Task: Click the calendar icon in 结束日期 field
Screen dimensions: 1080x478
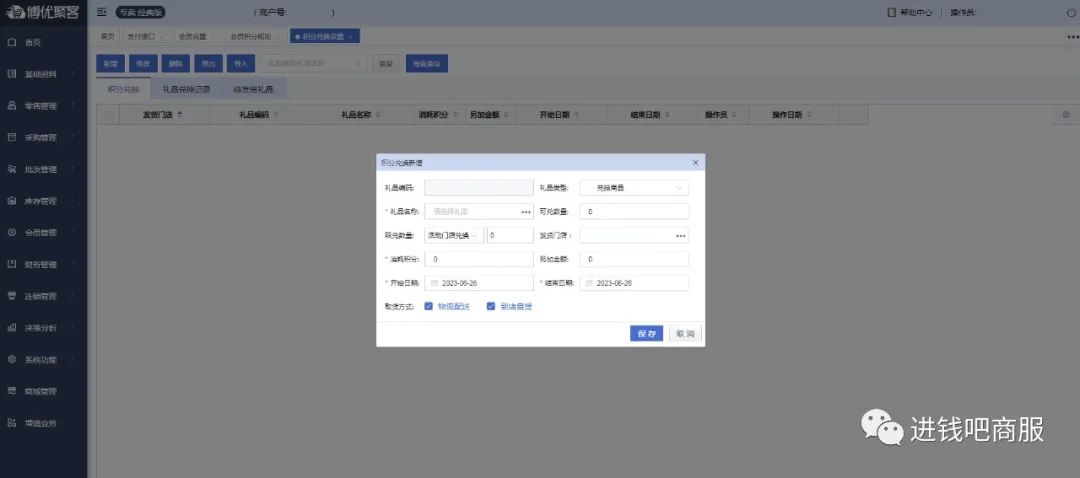Action: tap(589, 283)
